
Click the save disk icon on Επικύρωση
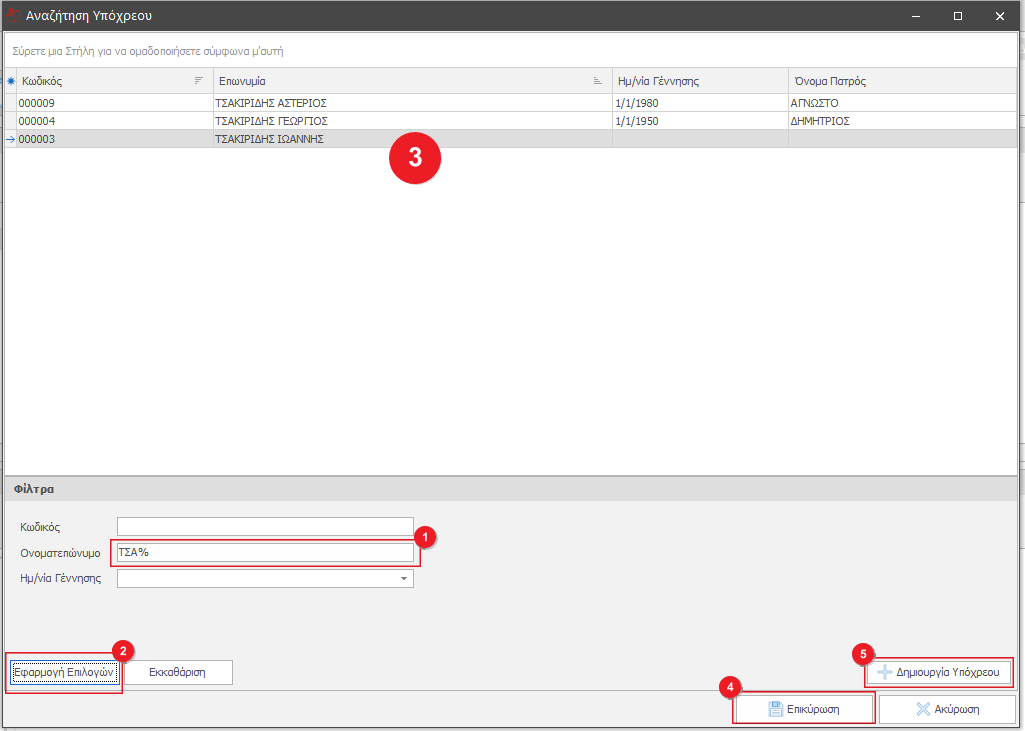(775, 709)
